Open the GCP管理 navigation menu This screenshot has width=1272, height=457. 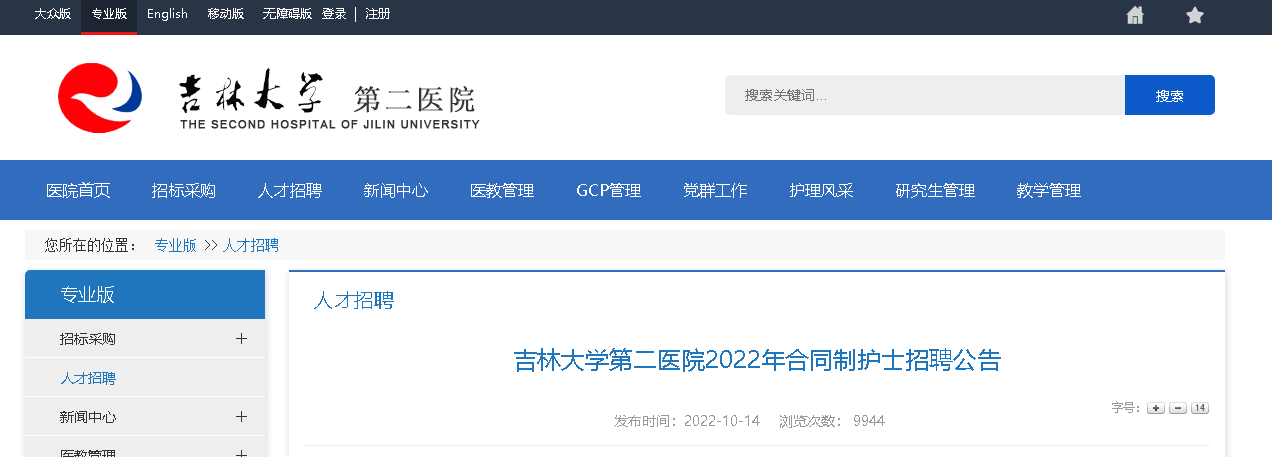(x=608, y=191)
